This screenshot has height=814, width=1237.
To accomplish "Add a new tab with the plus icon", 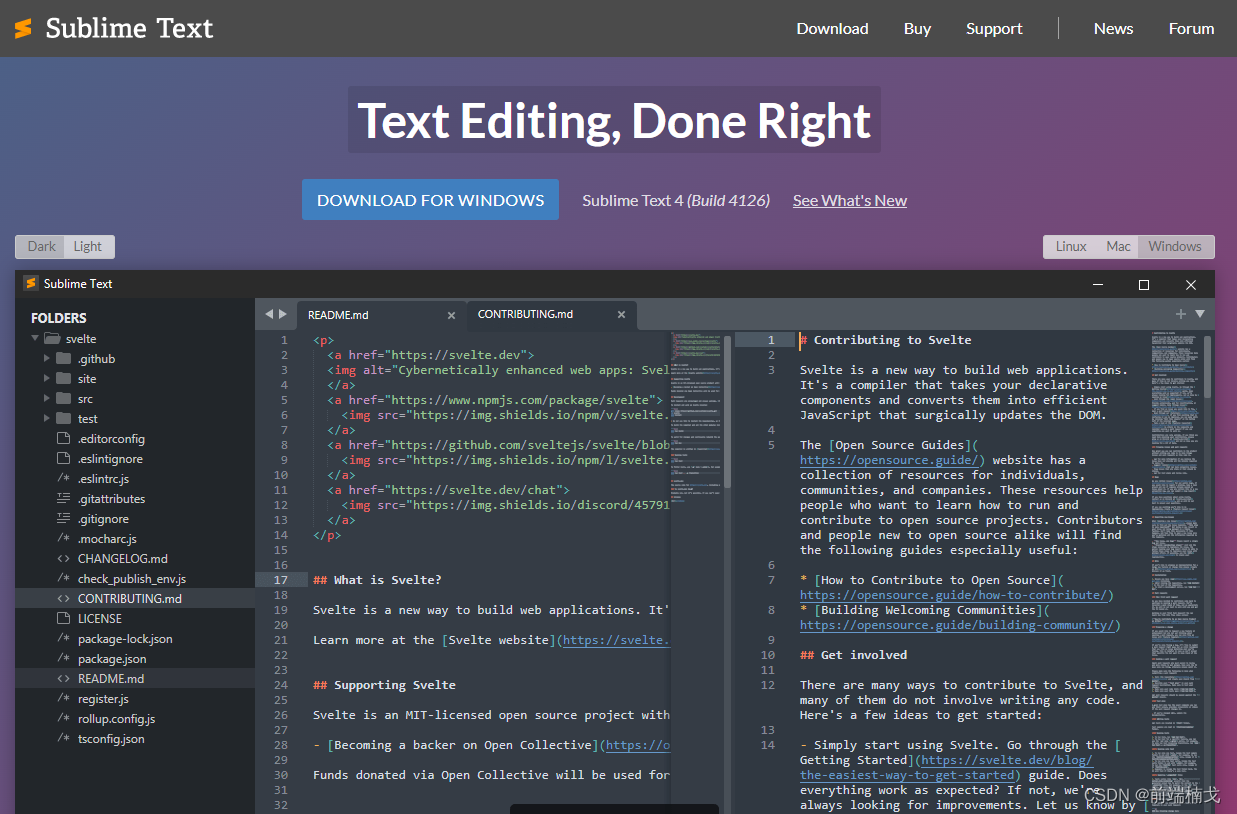I will pos(1181,314).
